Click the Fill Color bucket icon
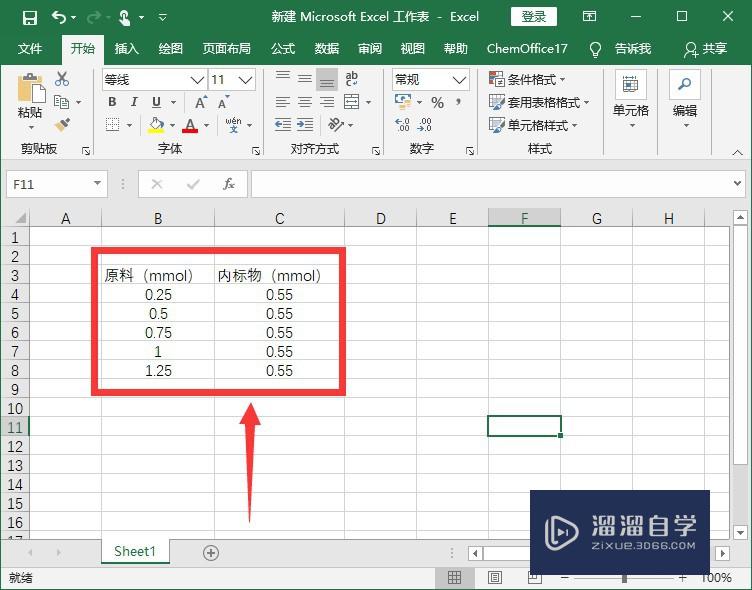This screenshot has height=590, width=752. (x=156, y=125)
